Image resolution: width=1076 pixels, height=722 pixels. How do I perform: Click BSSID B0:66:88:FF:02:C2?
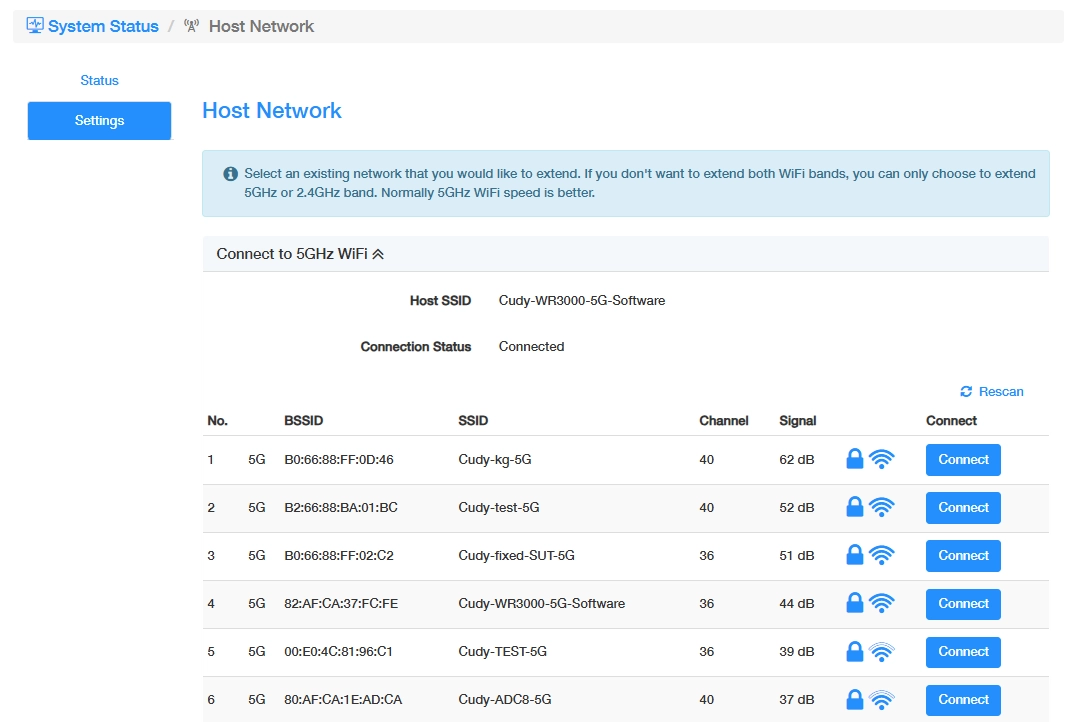click(339, 556)
